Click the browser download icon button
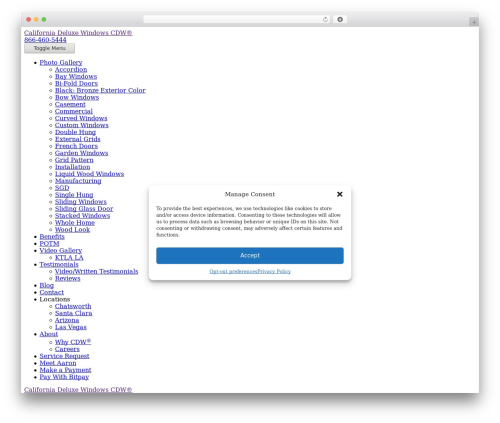The image size is (500, 423). (x=340, y=19)
